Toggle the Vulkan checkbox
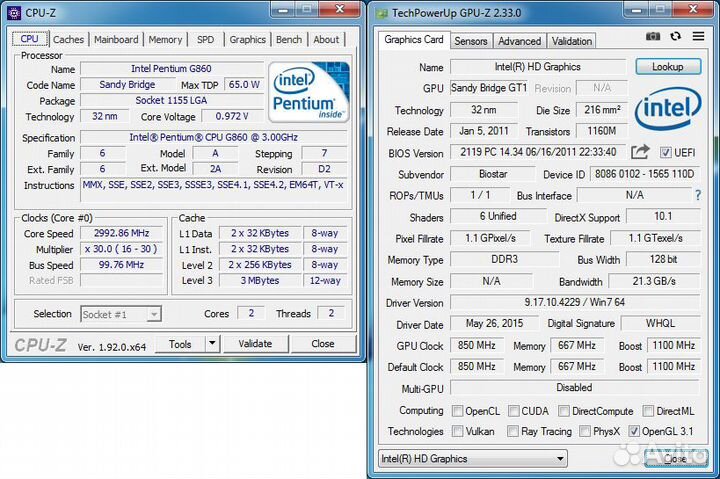 pos(457,431)
